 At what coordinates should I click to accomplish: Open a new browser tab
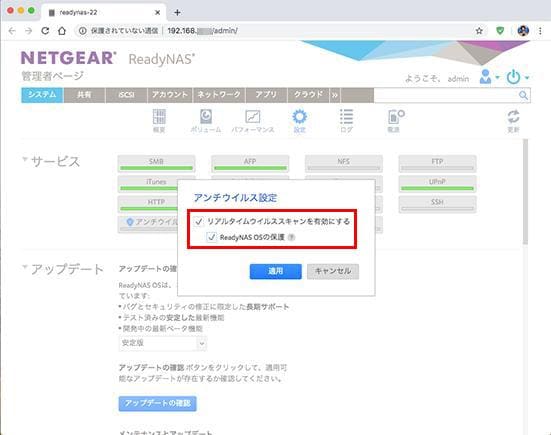coord(177,13)
